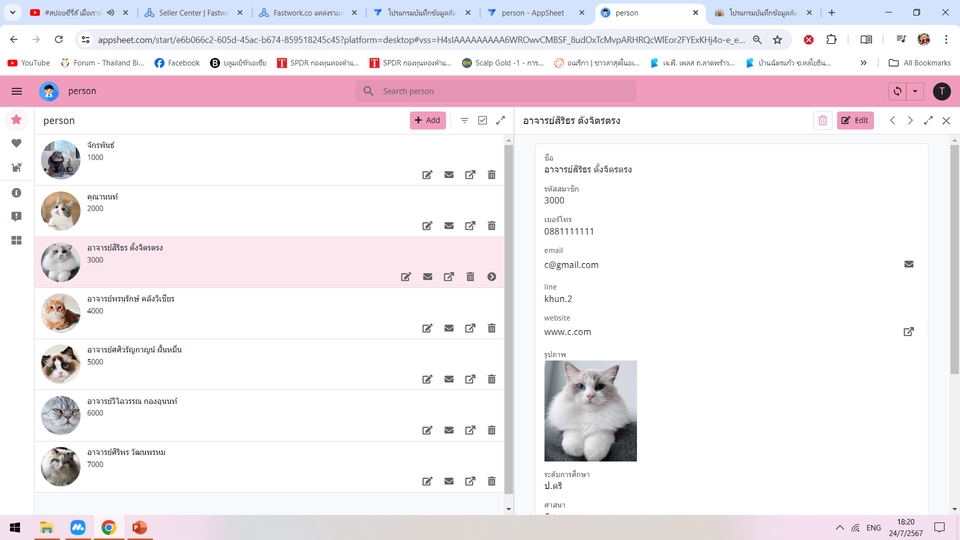The width and height of the screenshot is (960, 540).
Task: Delete the 7000 row via its trash icon
Action: [492, 481]
